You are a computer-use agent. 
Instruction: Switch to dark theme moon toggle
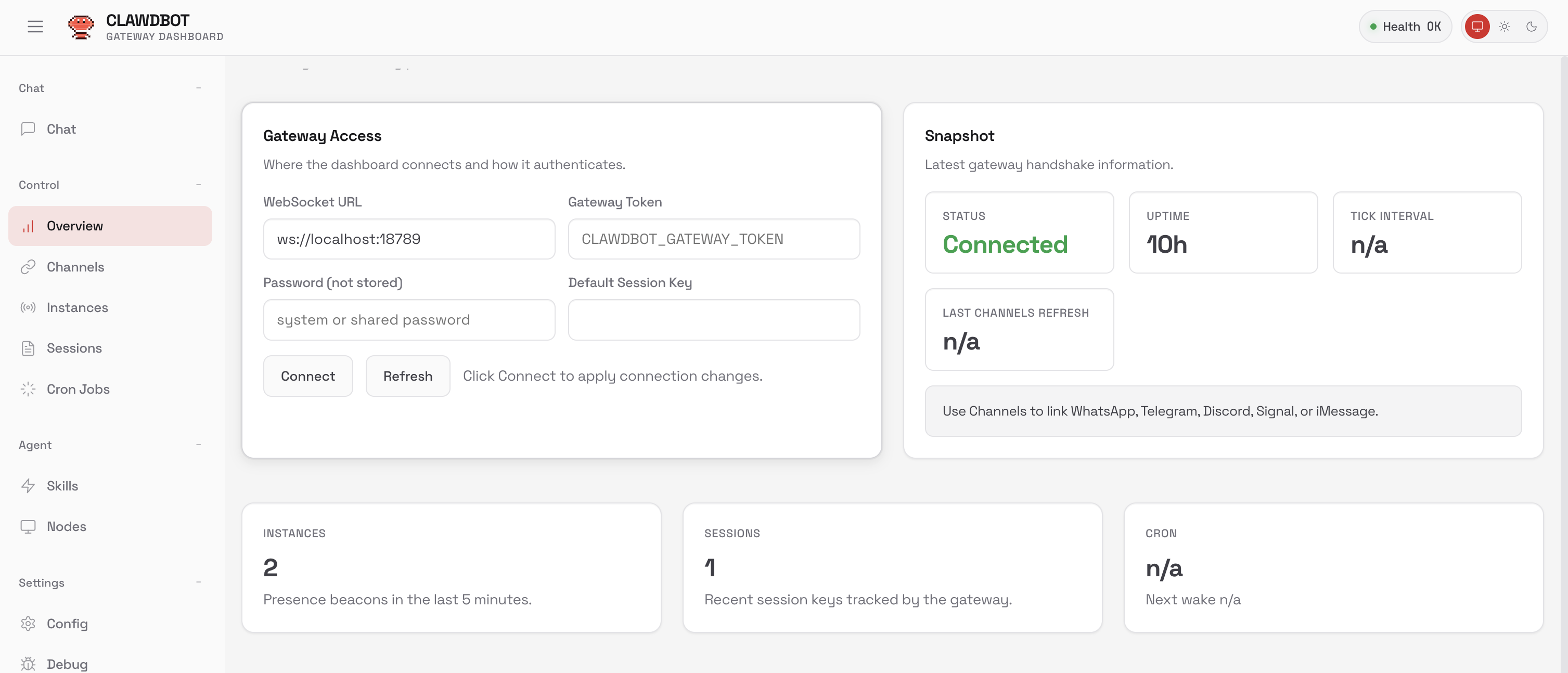1532,27
